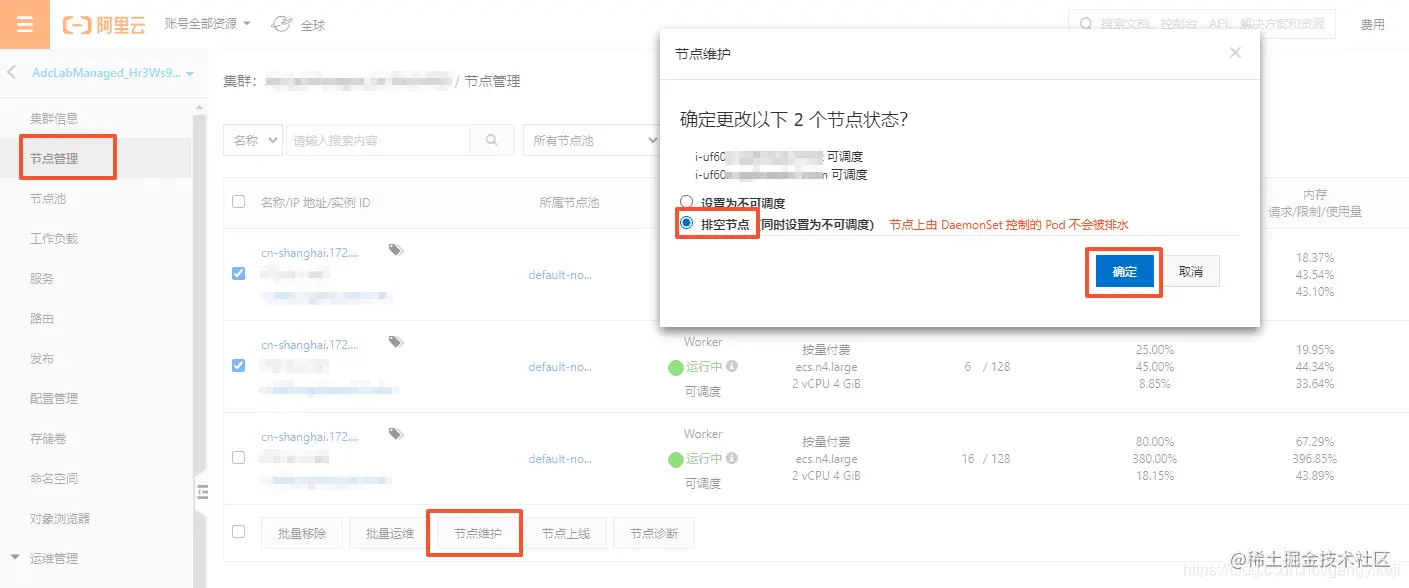1409x588 pixels.
Task: Open the hamburger navigation menu
Action: click(x=24, y=24)
